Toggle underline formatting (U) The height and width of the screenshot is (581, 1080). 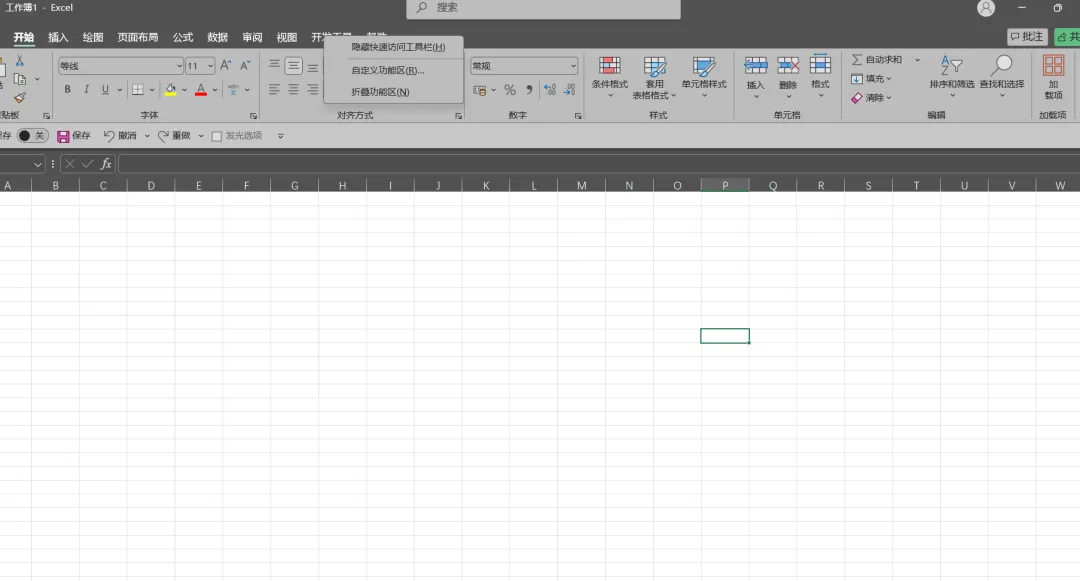click(x=105, y=89)
